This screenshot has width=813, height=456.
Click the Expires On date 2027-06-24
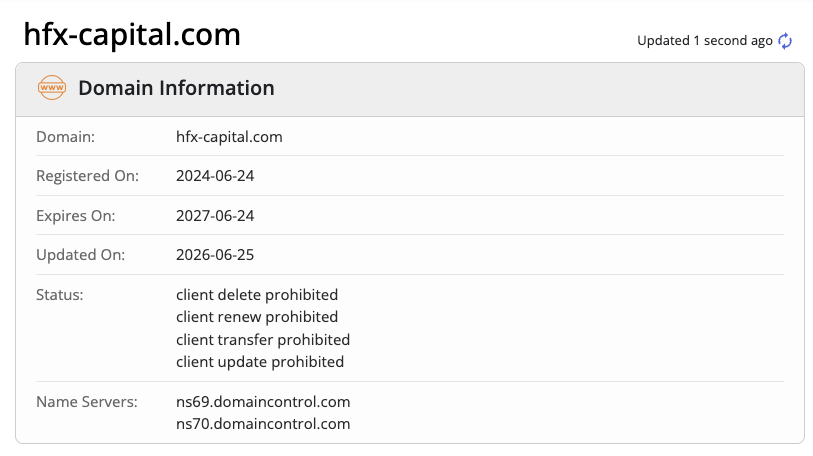point(215,216)
